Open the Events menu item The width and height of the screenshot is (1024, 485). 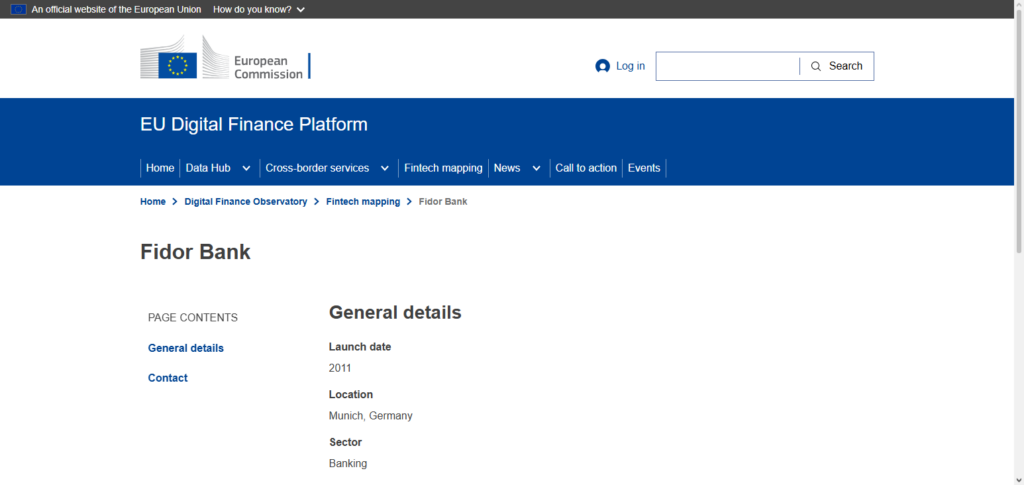(644, 168)
